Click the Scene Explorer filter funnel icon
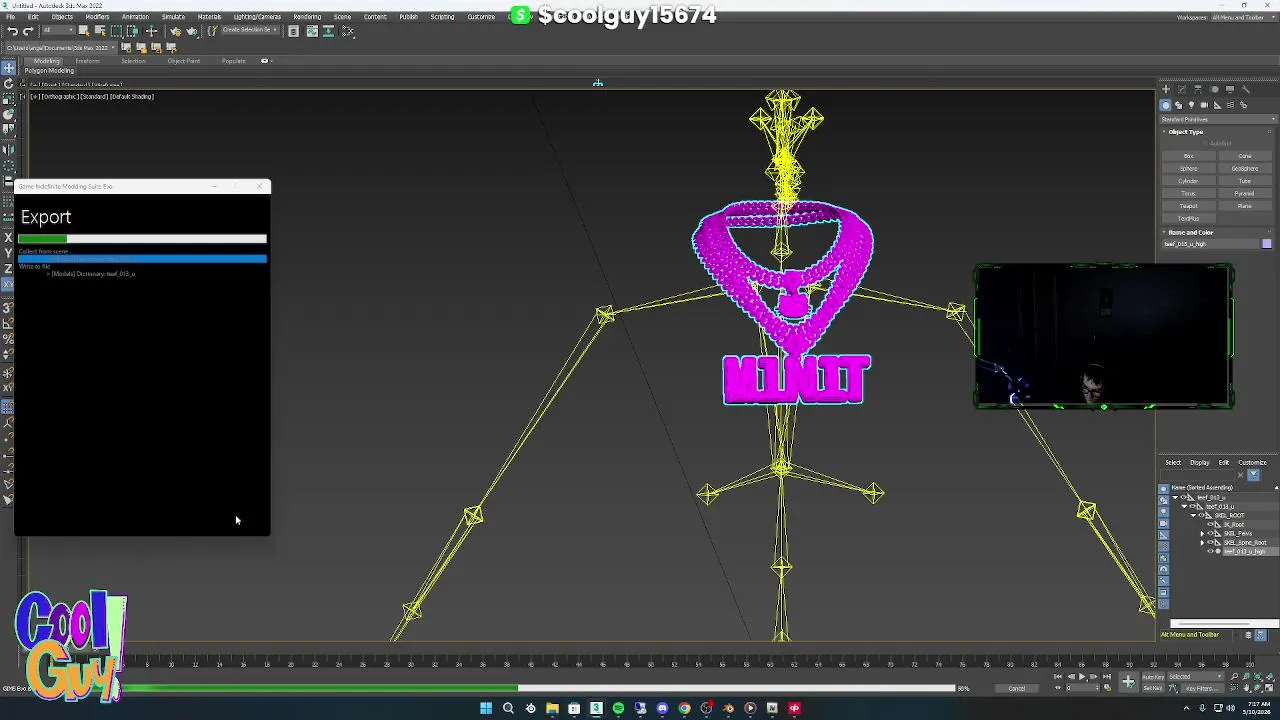This screenshot has height=720, width=1280. (1254, 475)
